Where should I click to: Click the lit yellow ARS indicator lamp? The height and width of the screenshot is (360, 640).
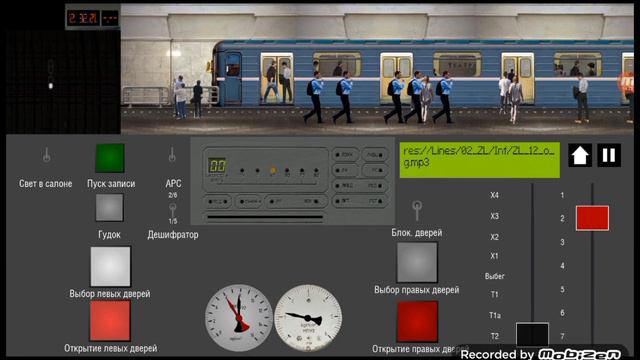(x=273, y=170)
